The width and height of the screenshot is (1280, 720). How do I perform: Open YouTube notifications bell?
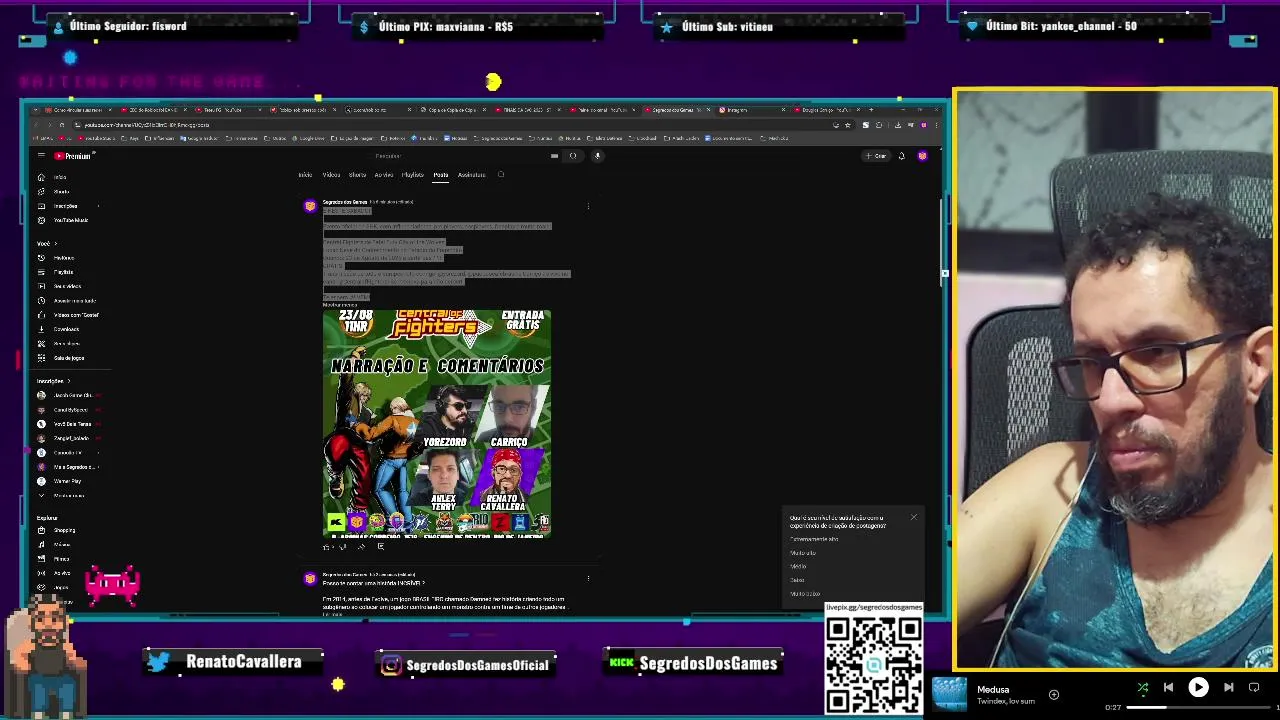pos(902,156)
